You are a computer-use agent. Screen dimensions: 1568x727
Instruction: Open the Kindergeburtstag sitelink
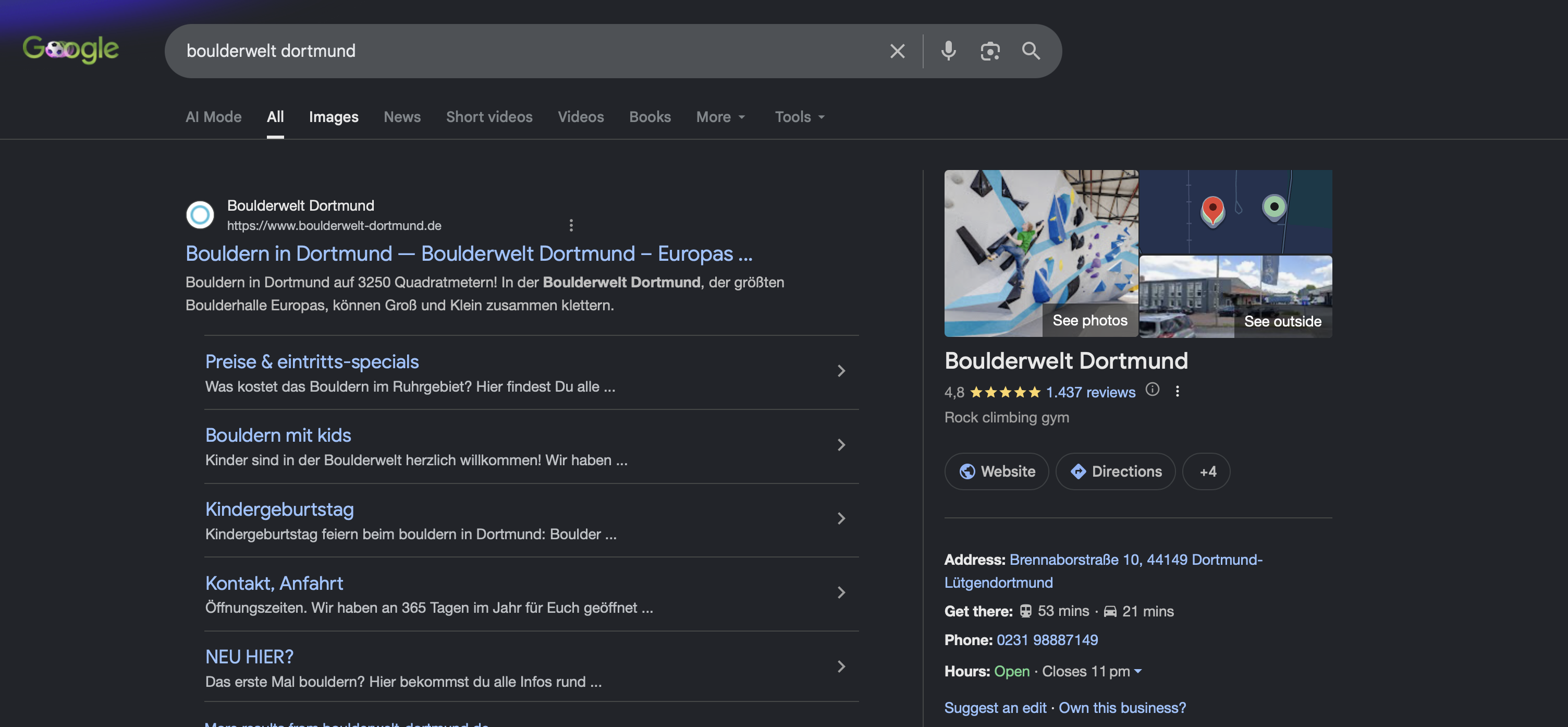pyautogui.click(x=279, y=509)
